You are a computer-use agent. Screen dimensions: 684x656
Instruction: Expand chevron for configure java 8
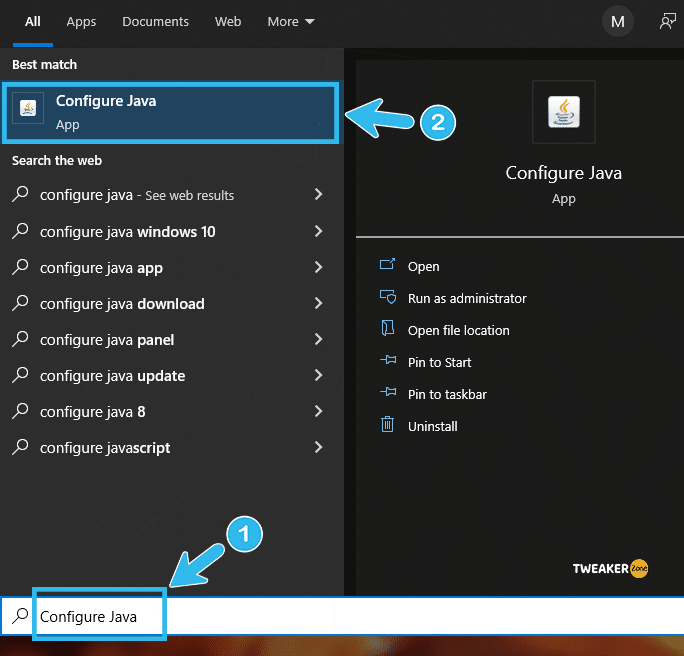[318, 411]
